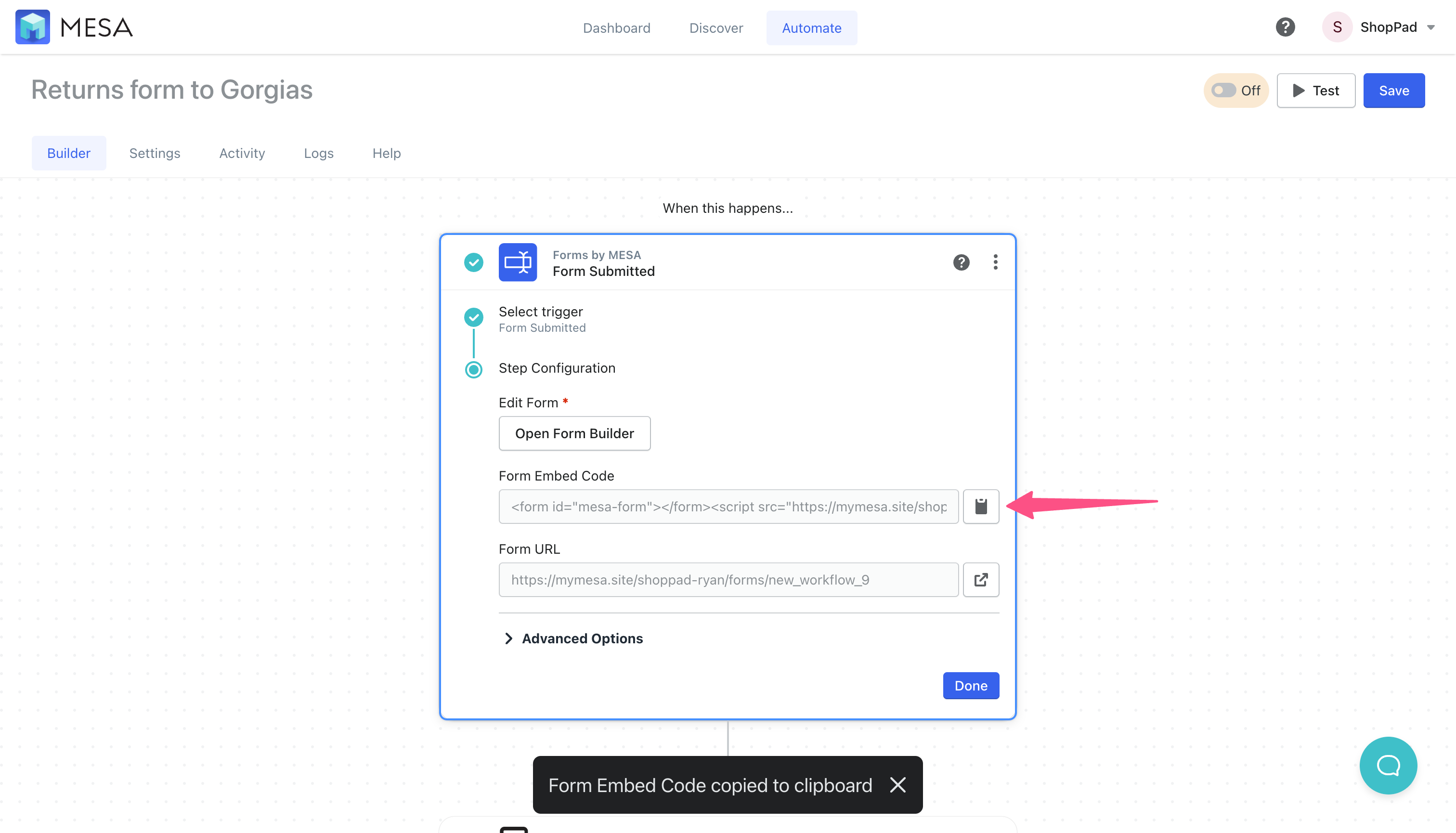Click the Form Submitted heading
1456x833 pixels.
pos(604,271)
